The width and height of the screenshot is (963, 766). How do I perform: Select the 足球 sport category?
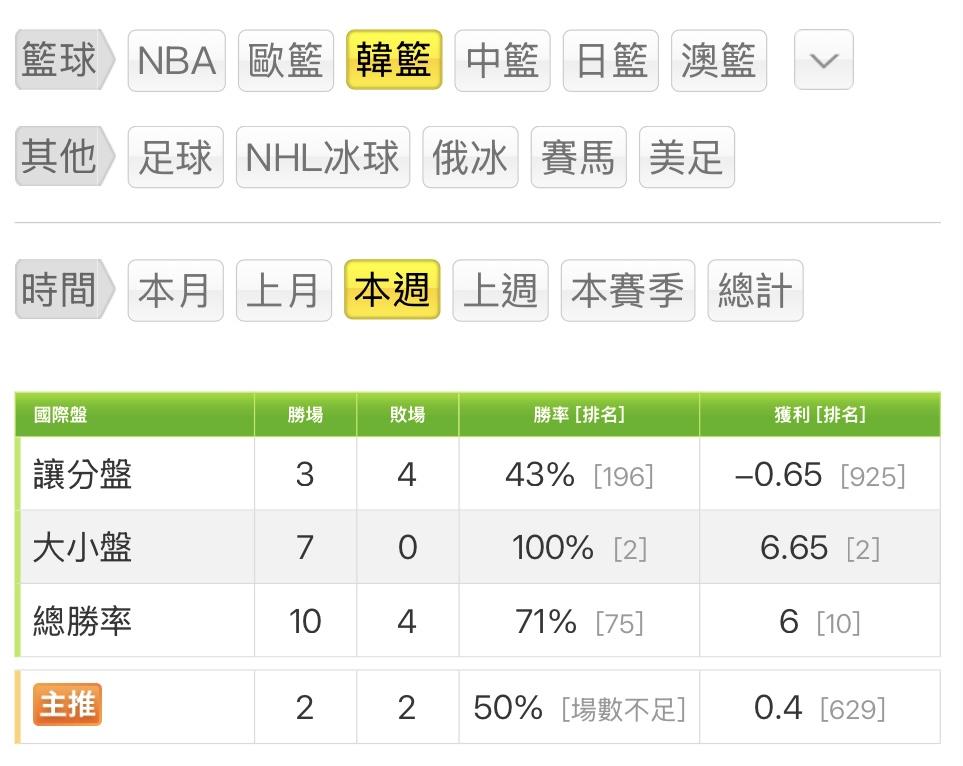click(176, 157)
